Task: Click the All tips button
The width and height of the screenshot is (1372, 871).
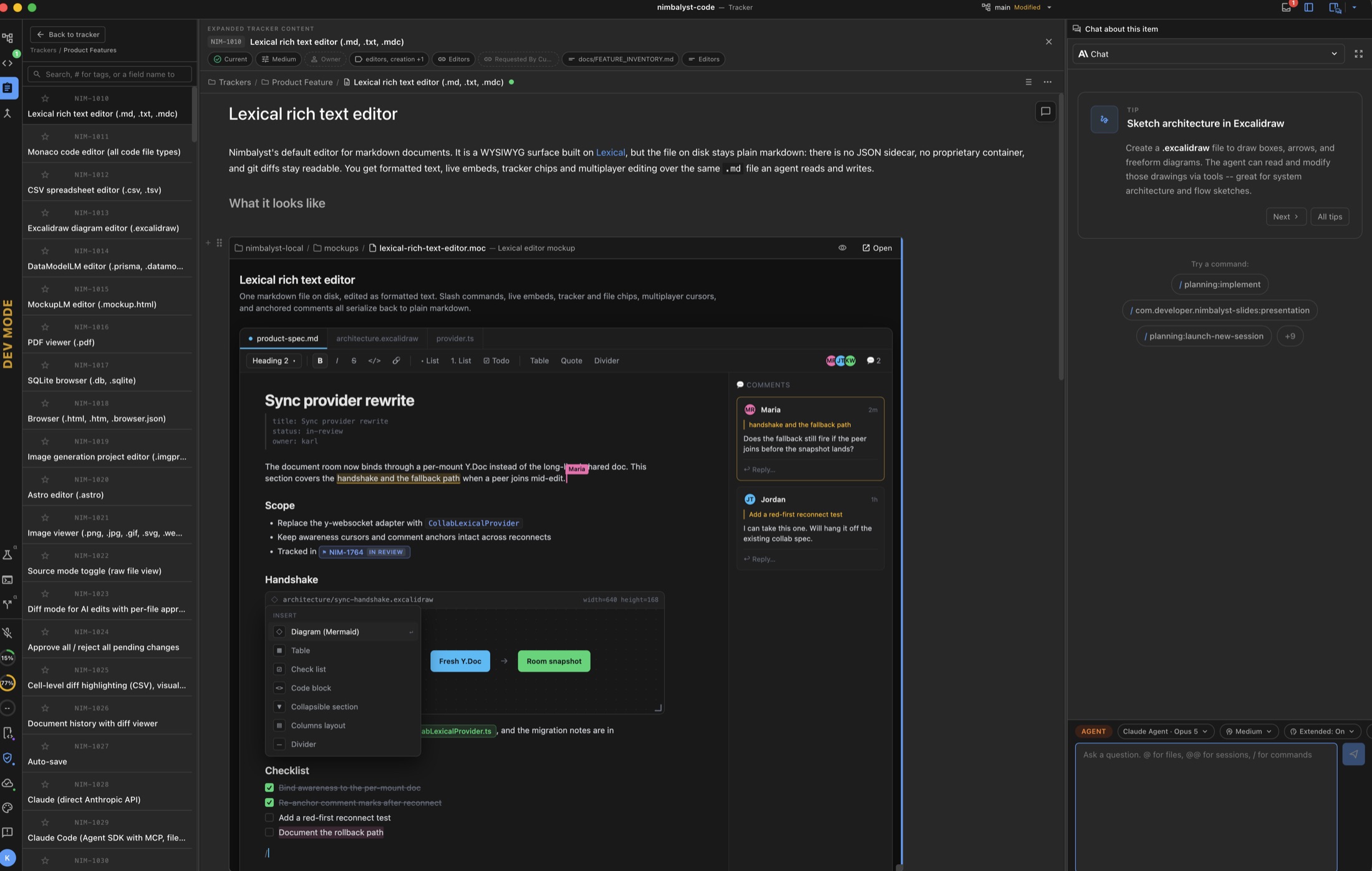Action: [x=1329, y=217]
